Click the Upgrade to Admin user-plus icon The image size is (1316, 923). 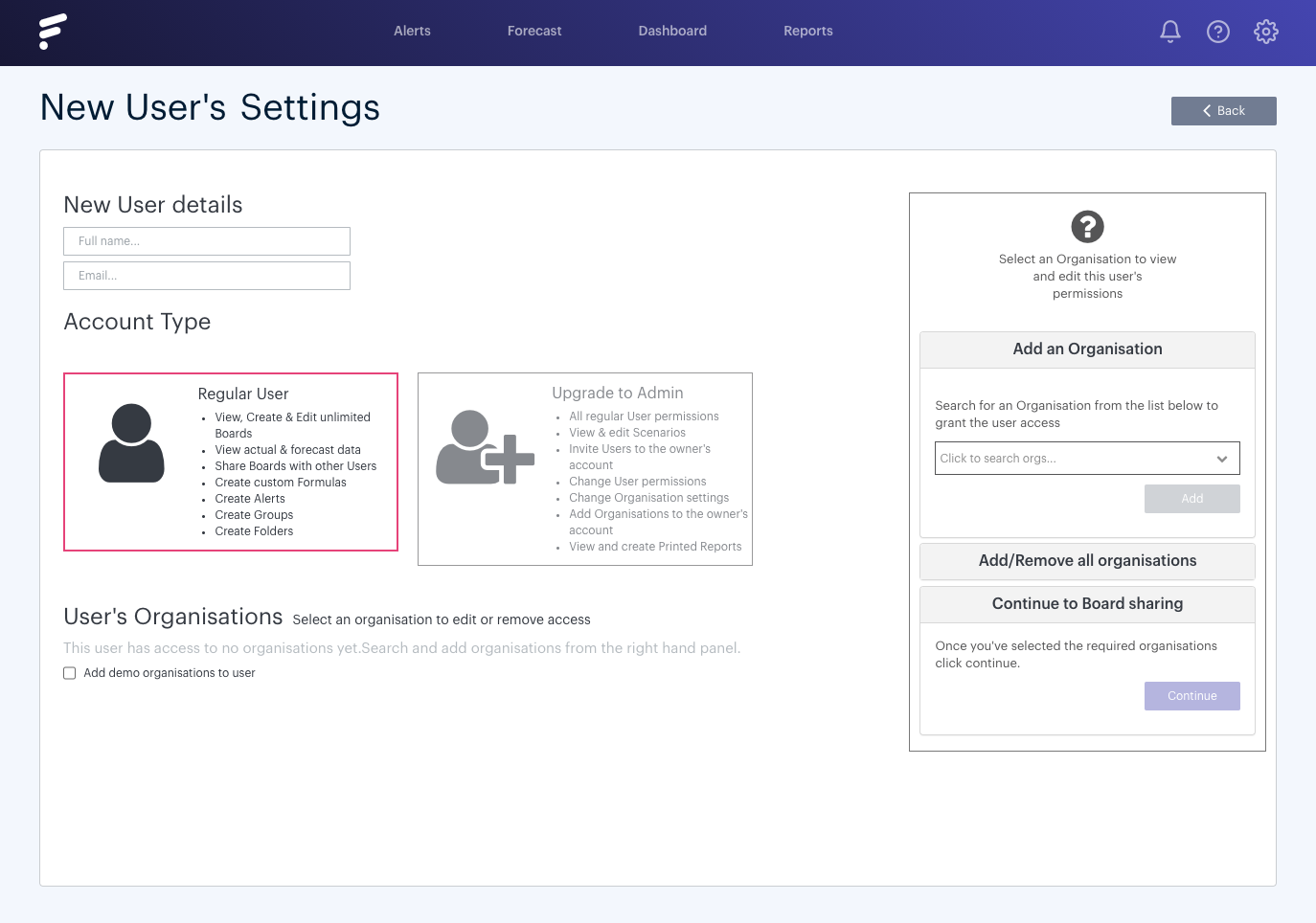pyautogui.click(x=486, y=447)
